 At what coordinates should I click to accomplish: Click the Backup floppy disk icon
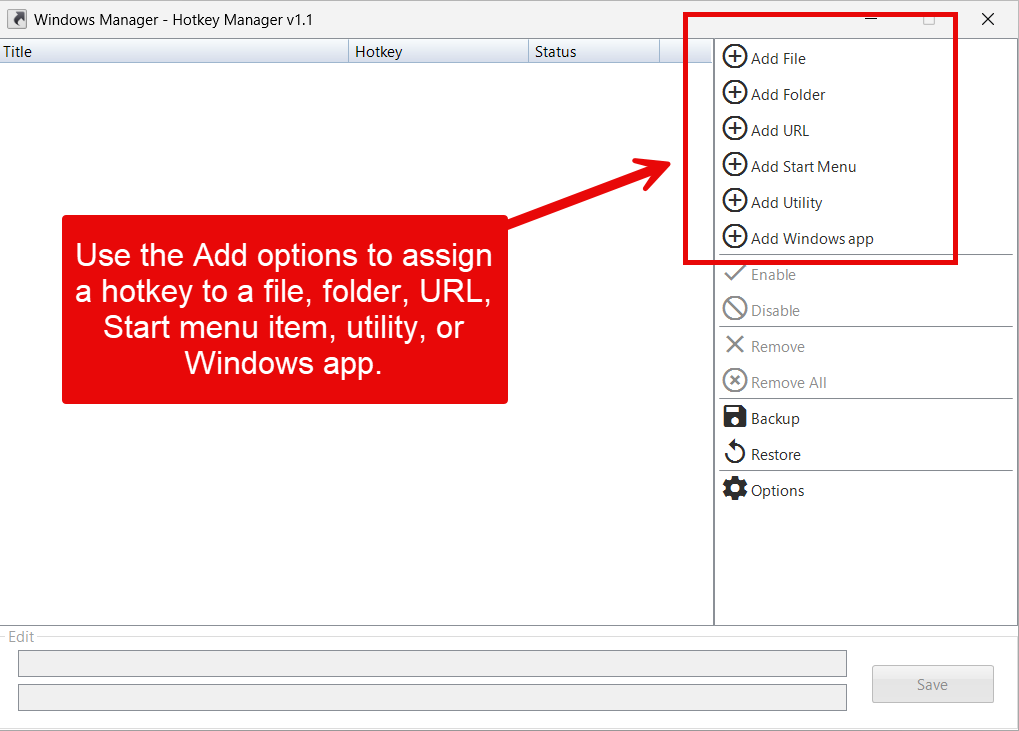tap(734, 416)
